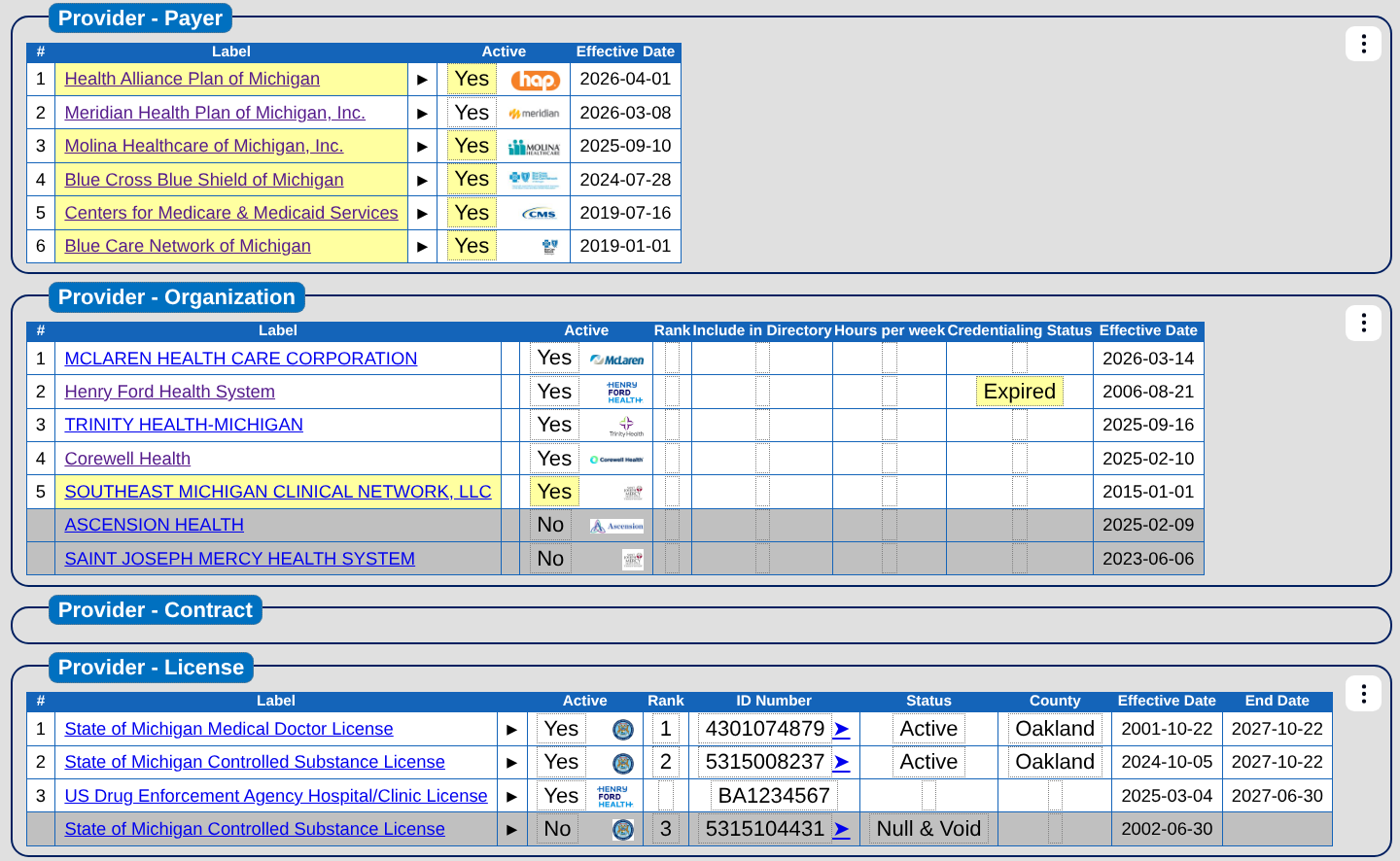Click the arrow icon next to ID 5315008237
The image size is (1400, 861).
pos(842,763)
